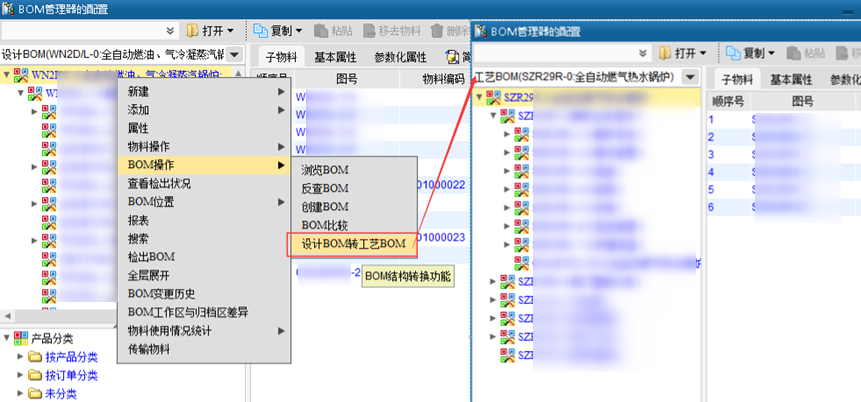861x402 pixels.
Task: Choose 全层展开 from the context menu
Action: click(x=204, y=276)
